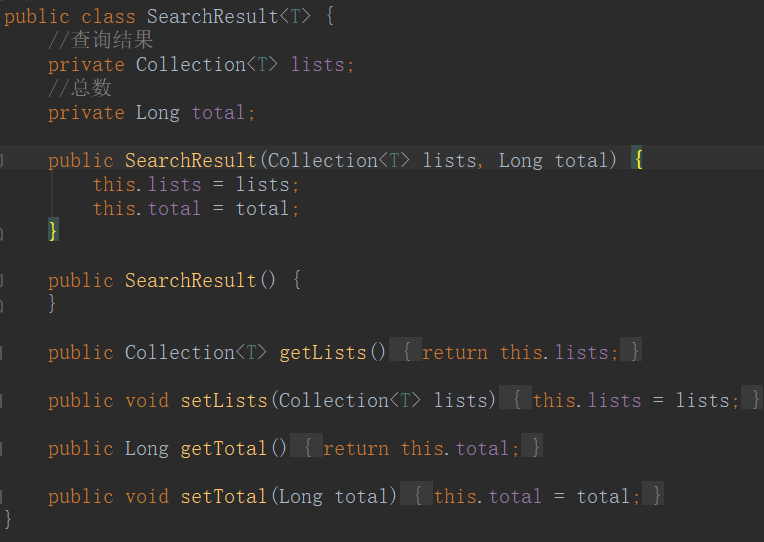Image resolution: width=764 pixels, height=542 pixels.
Task: Click the getTotal method name
Action: [x=224, y=448]
